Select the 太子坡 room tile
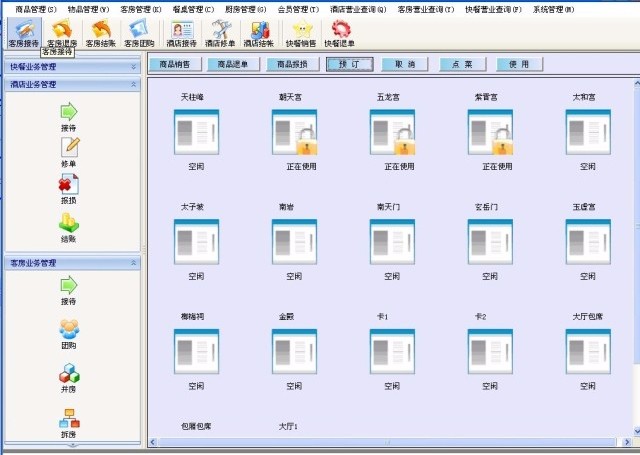 [x=196, y=242]
